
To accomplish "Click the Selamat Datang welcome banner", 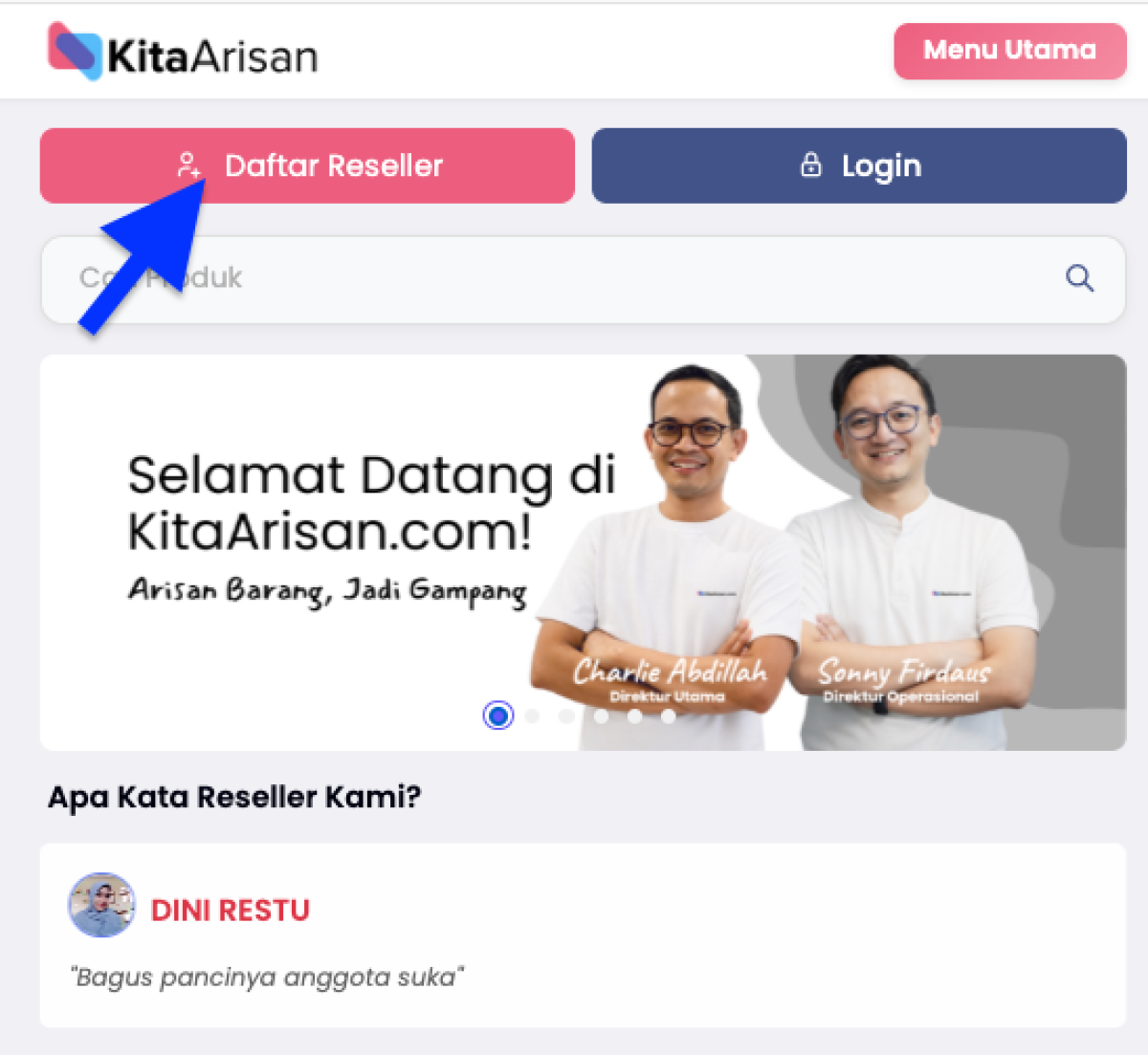I will (x=583, y=553).
